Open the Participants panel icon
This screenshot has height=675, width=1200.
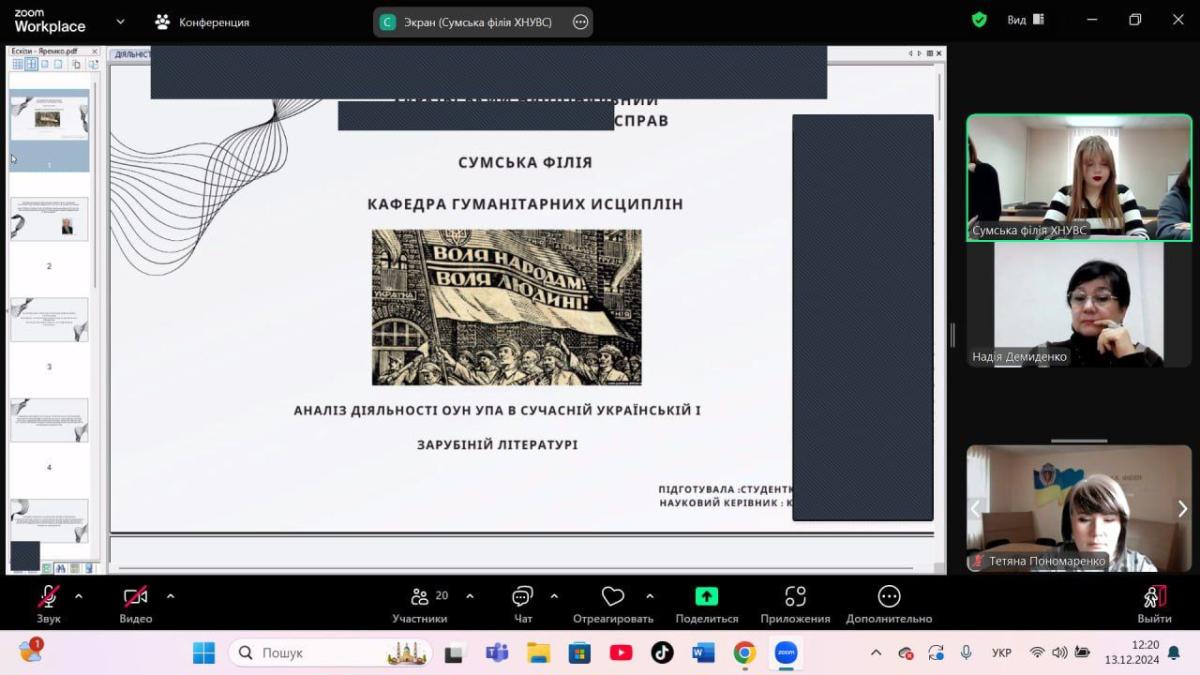[420, 597]
